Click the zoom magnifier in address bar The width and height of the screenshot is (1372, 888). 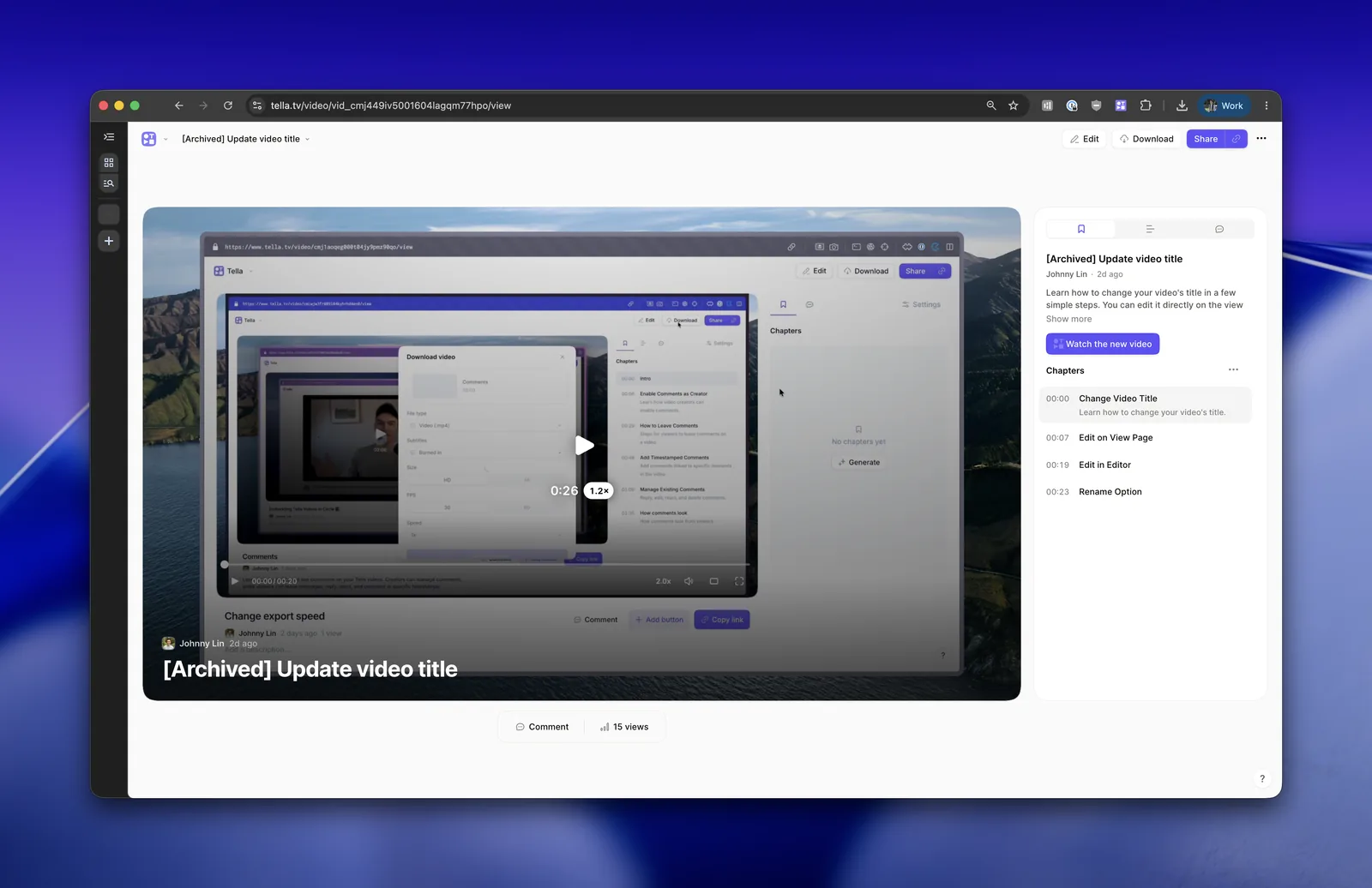[991, 105]
